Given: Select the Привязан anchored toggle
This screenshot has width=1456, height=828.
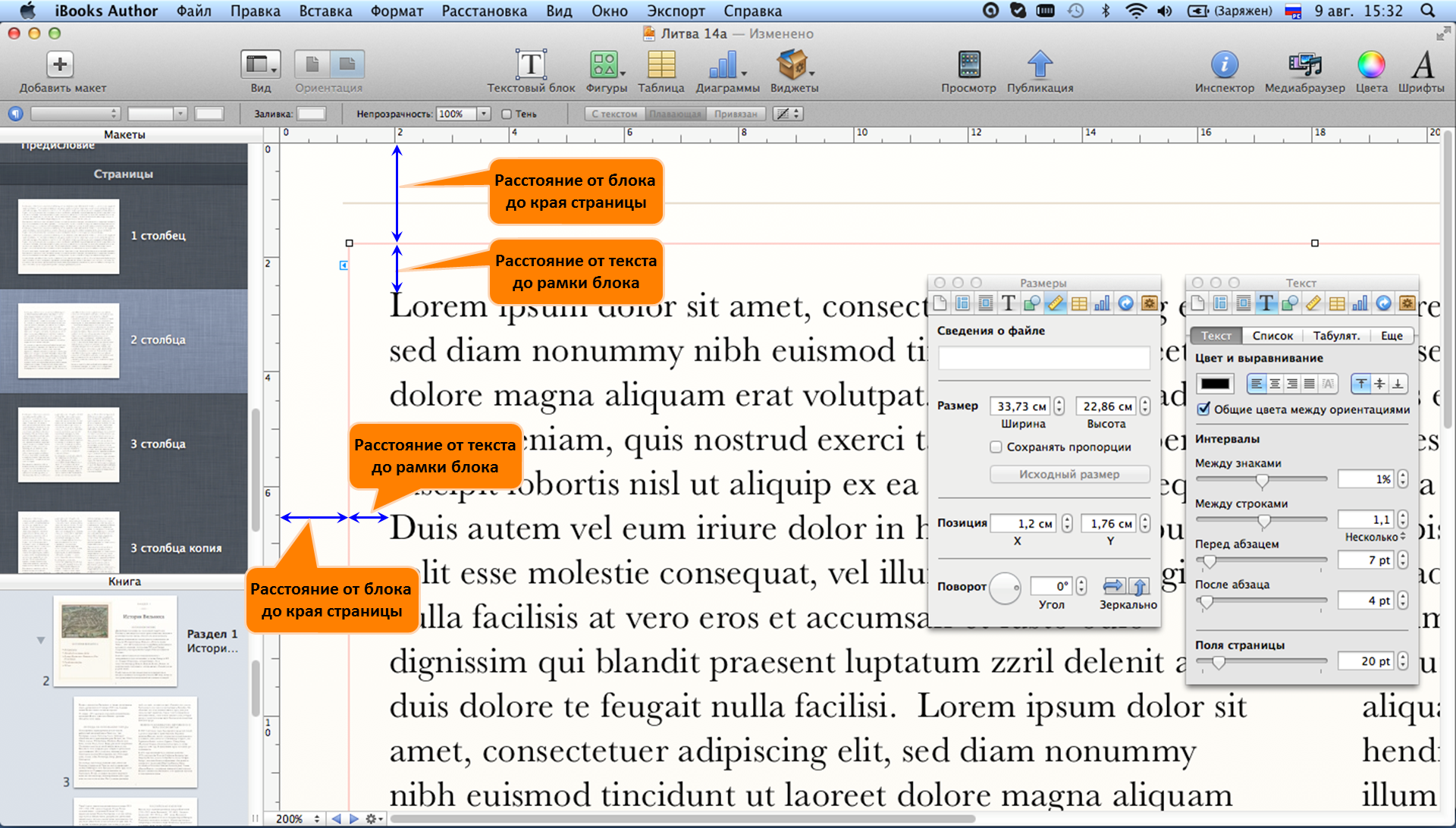Looking at the screenshot, I should pyautogui.click(x=736, y=114).
